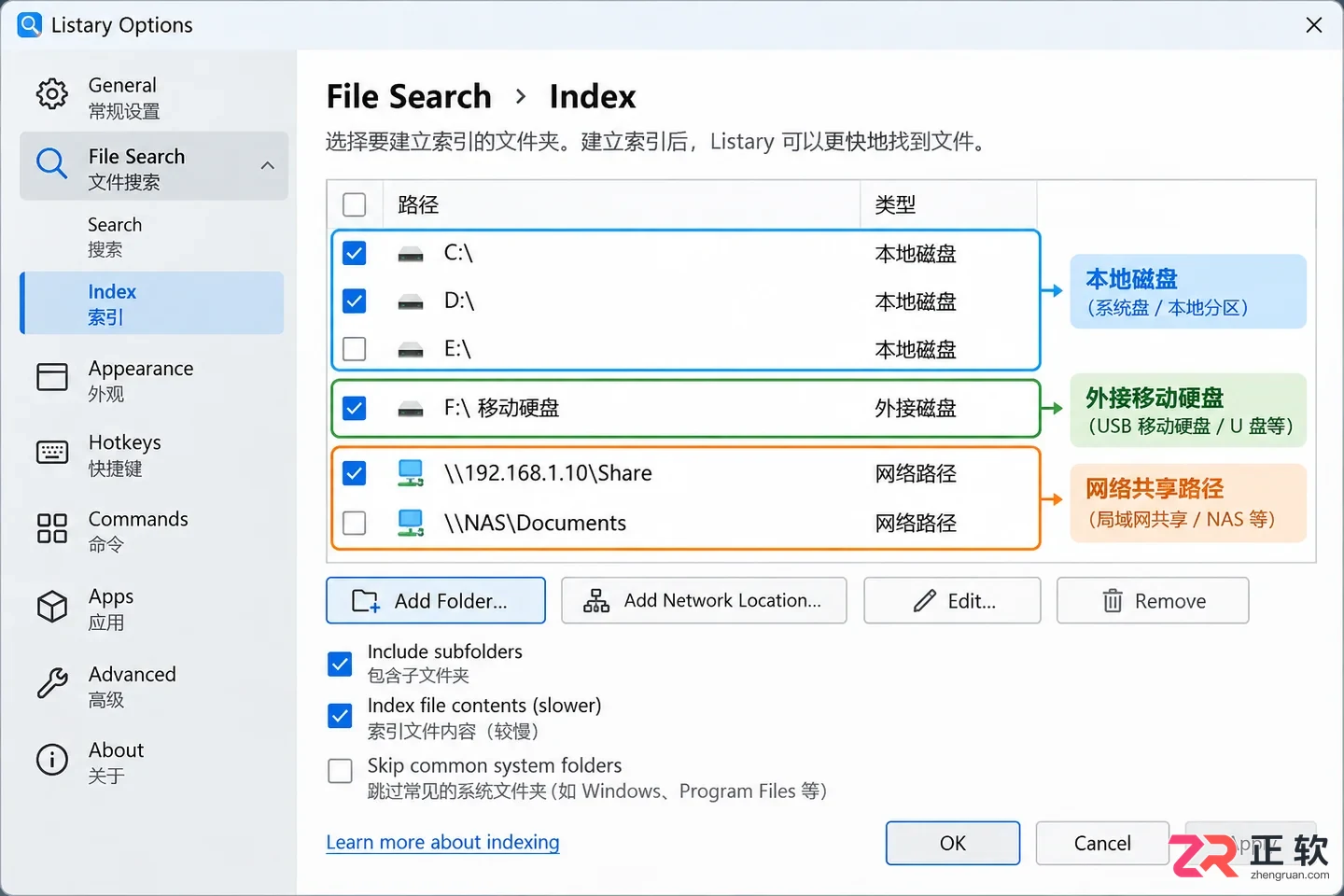Open the Appearance settings page
The width and height of the screenshot is (1344, 896).
pyautogui.click(x=154, y=380)
